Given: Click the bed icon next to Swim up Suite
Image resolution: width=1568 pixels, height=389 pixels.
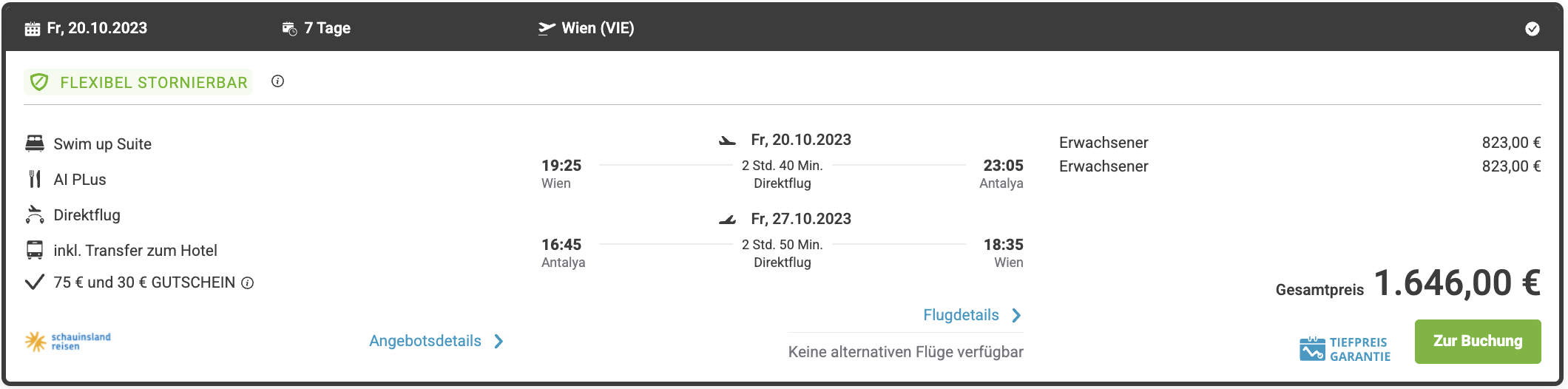Looking at the screenshot, I should pyautogui.click(x=35, y=143).
